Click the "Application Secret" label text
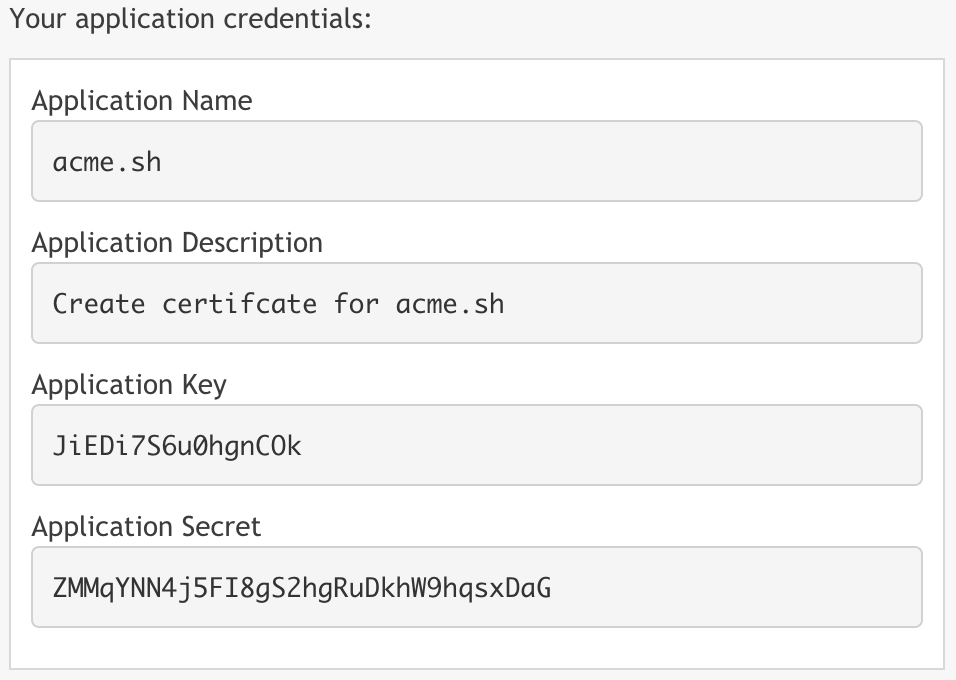Screen dimensions: 956x680 pyautogui.click(x=146, y=527)
